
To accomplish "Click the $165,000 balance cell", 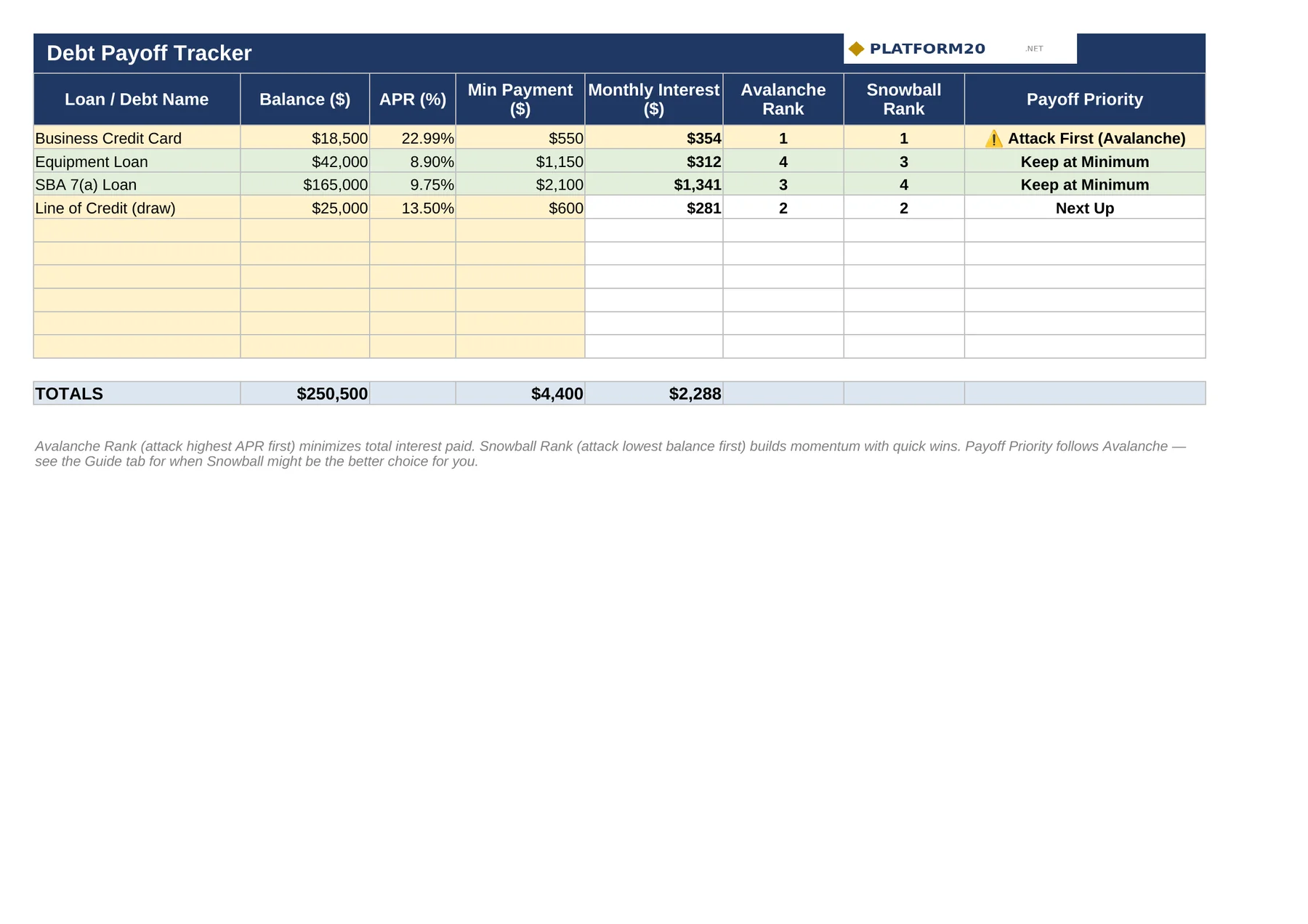I will pyautogui.click(x=305, y=185).
